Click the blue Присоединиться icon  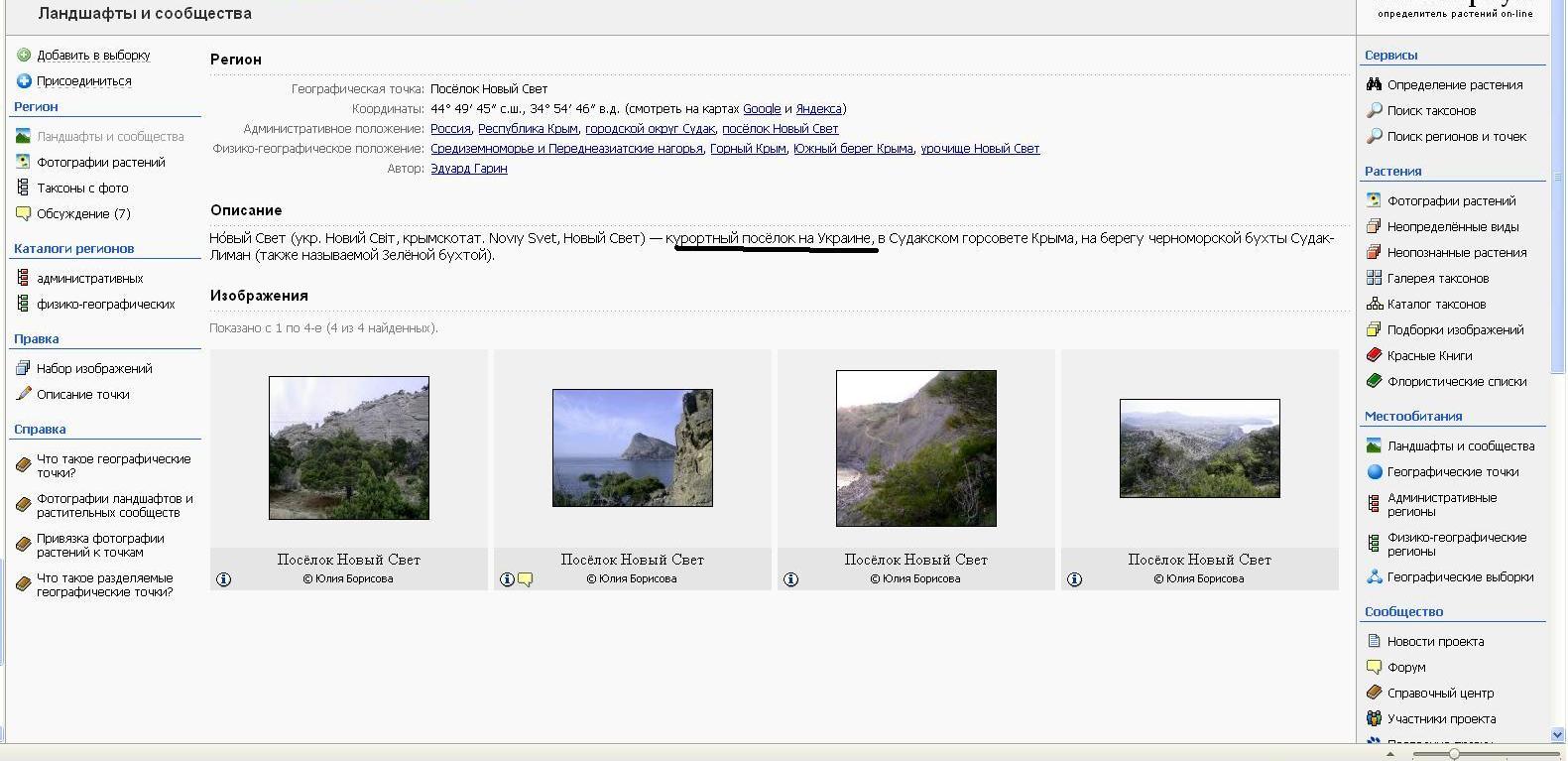coord(24,81)
